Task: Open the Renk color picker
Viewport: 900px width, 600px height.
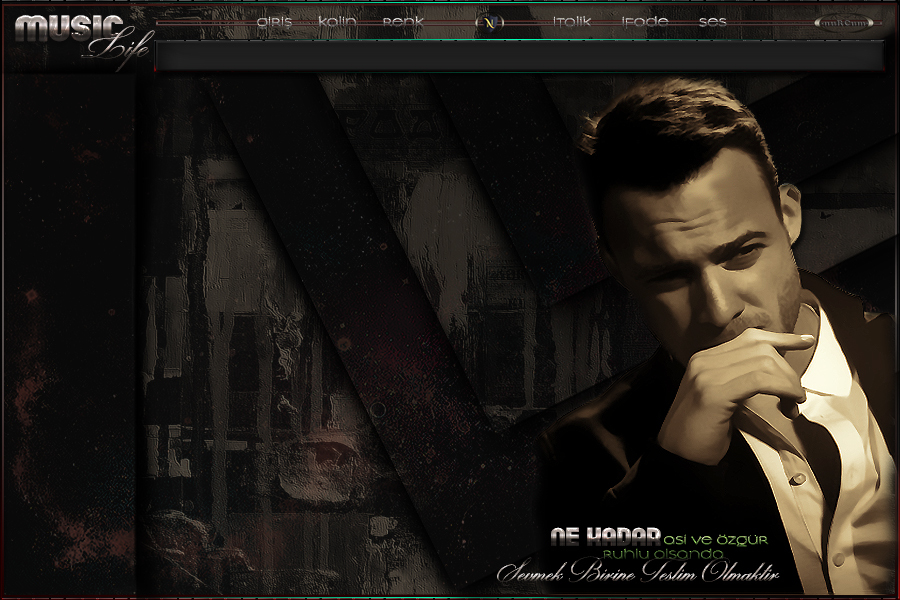Action: tap(403, 21)
